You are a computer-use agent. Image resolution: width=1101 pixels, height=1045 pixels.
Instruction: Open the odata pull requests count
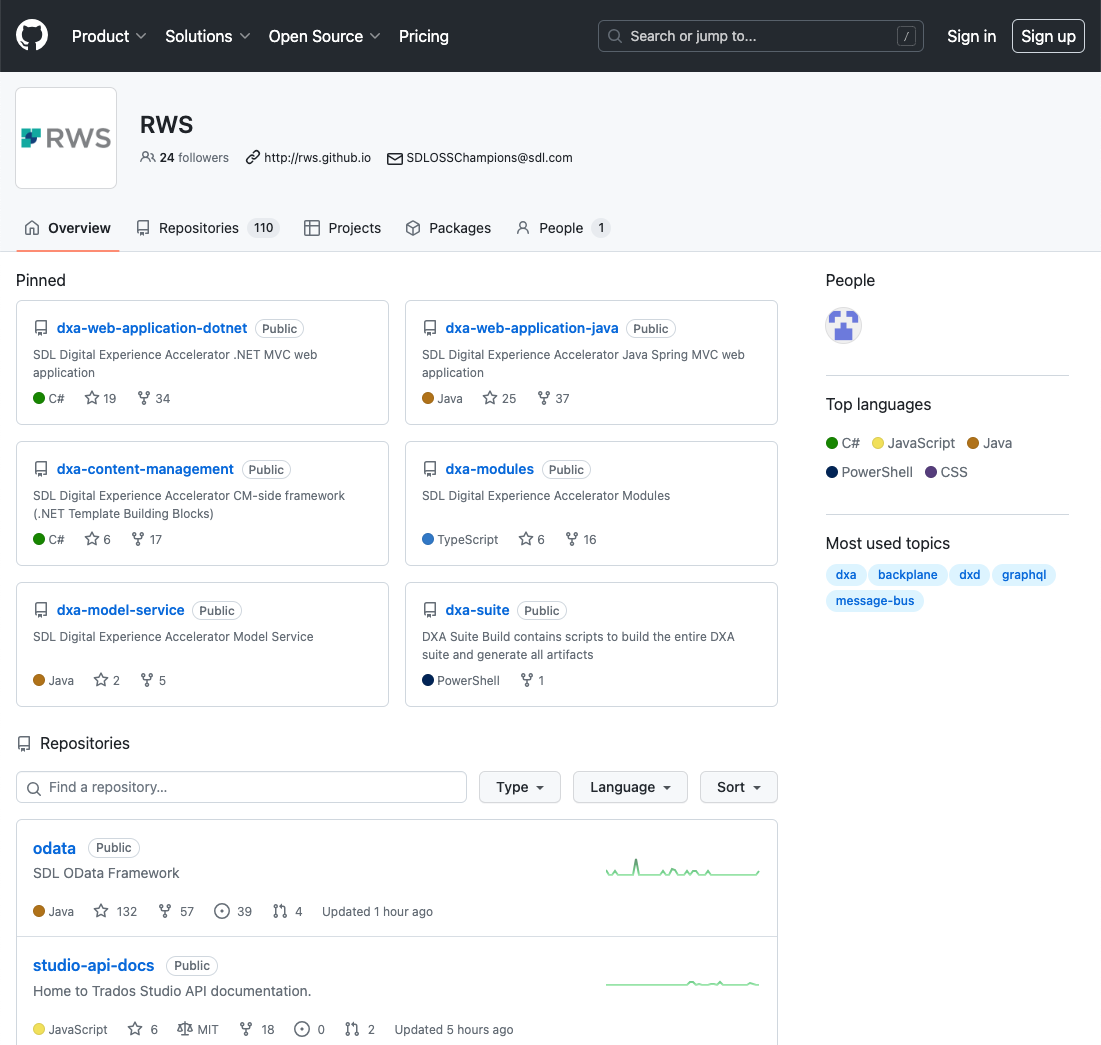tap(288, 911)
